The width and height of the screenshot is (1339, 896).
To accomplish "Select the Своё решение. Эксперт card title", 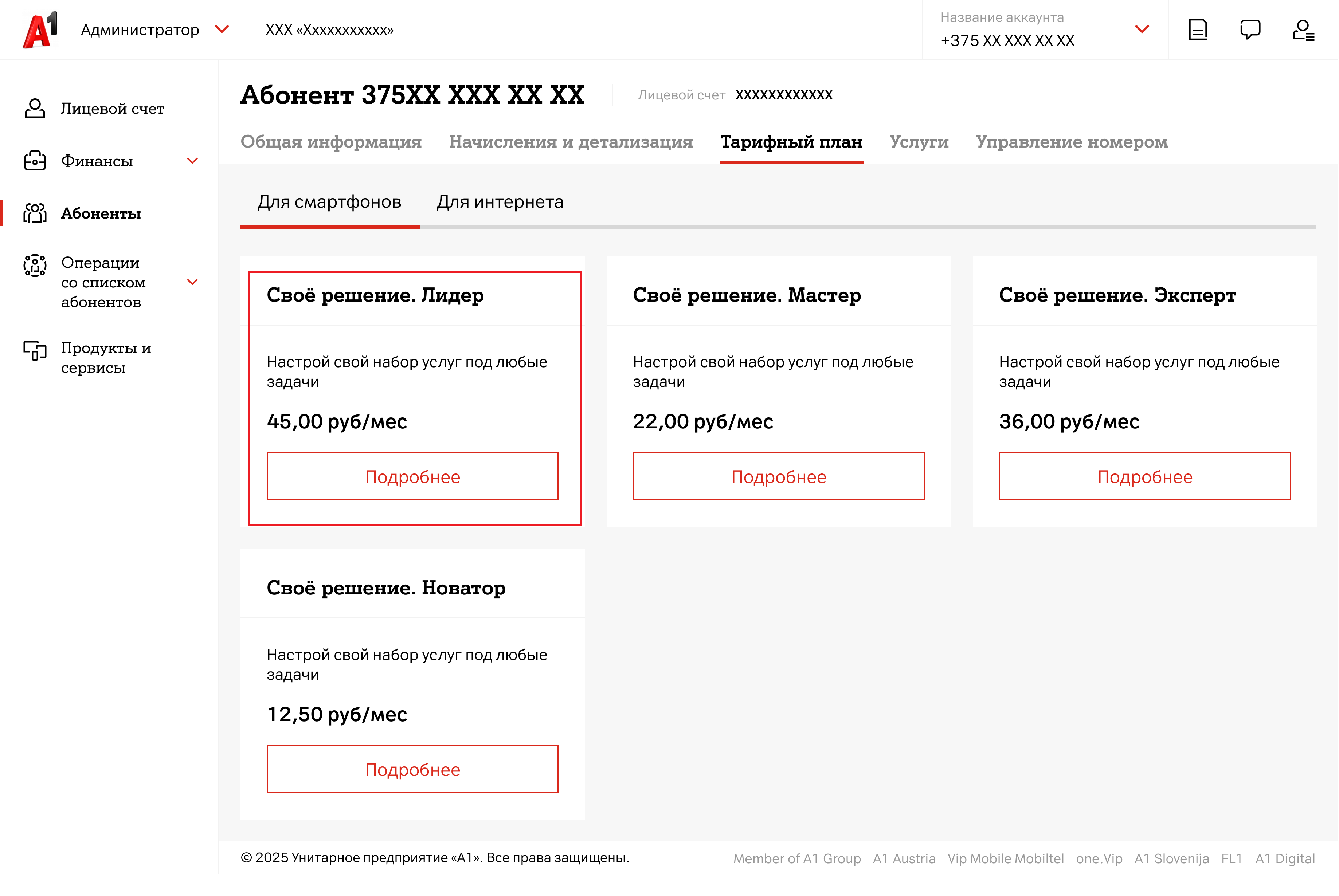I will click(1117, 295).
